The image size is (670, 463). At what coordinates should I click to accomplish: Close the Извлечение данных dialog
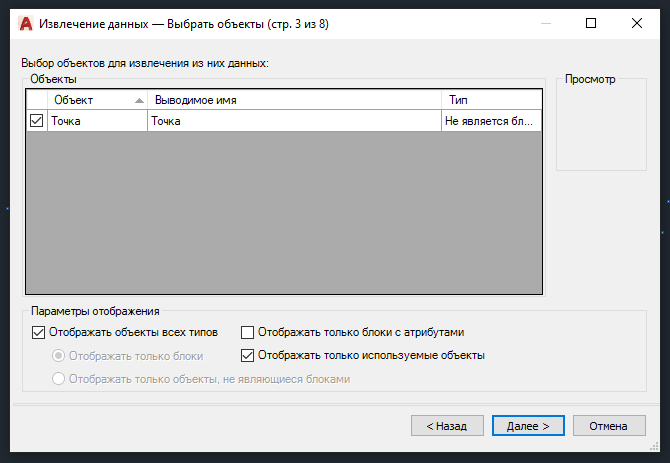638,22
